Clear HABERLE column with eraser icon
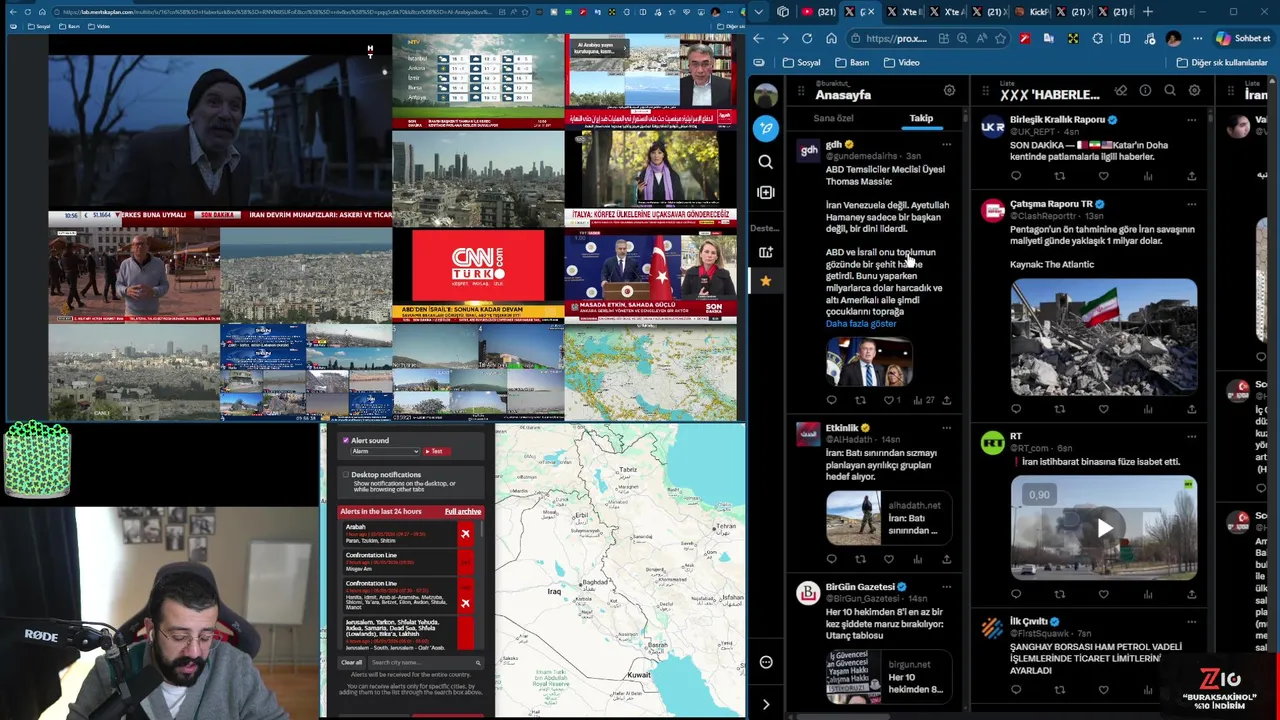Viewport: 1280px width, 720px height. click(1120, 91)
